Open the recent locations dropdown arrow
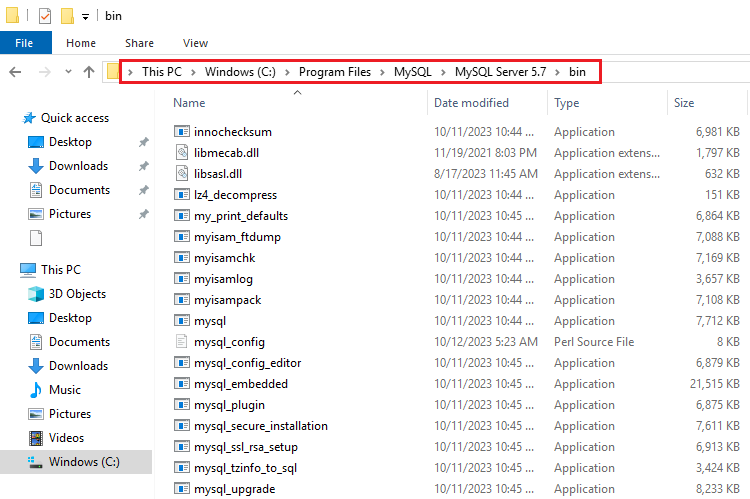The height and width of the screenshot is (499, 750). (68, 72)
